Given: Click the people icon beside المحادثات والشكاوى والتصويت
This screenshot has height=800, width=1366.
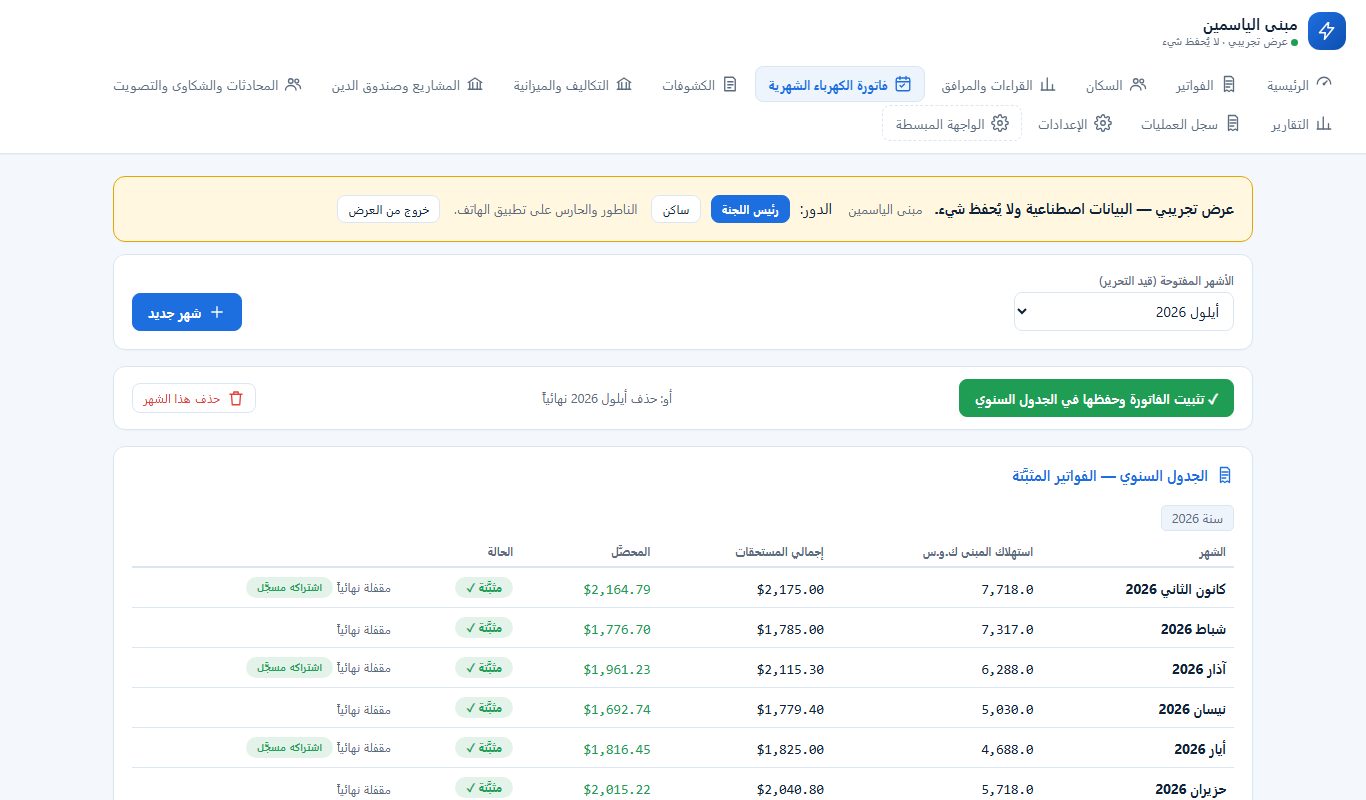Looking at the screenshot, I should point(293,84).
